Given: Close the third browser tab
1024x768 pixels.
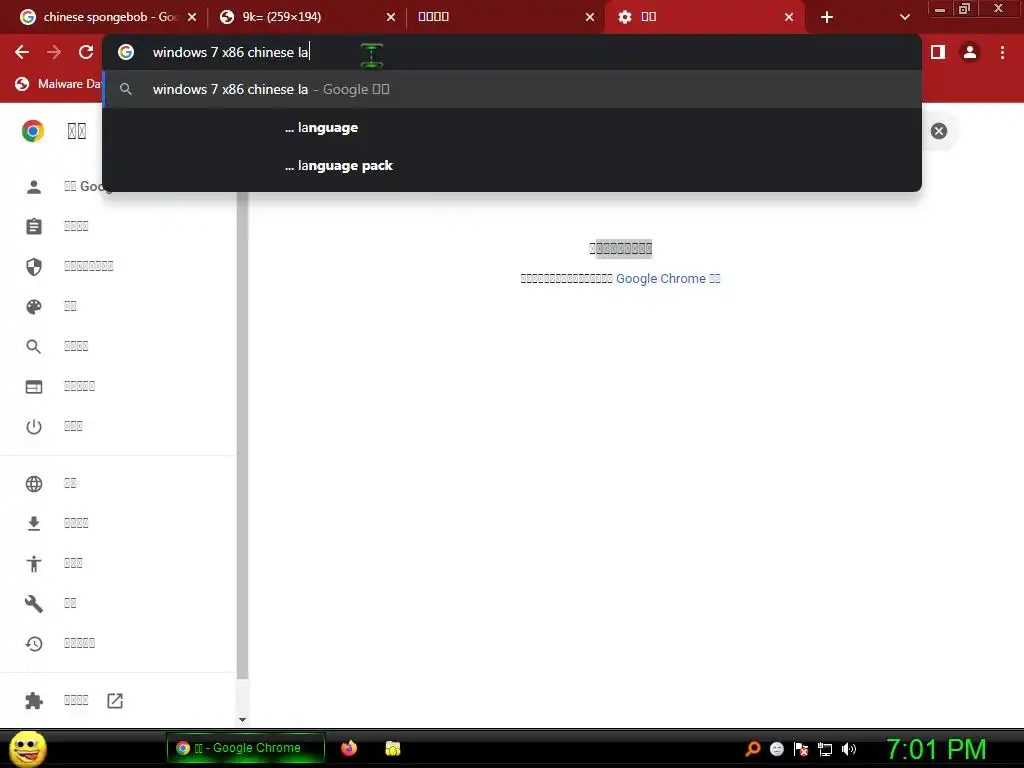Looking at the screenshot, I should tap(590, 17).
